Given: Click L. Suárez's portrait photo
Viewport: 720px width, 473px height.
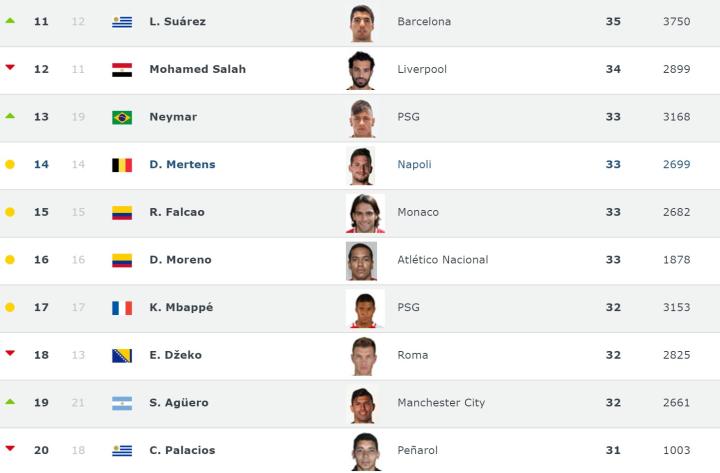Looking at the screenshot, I should [x=362, y=22].
